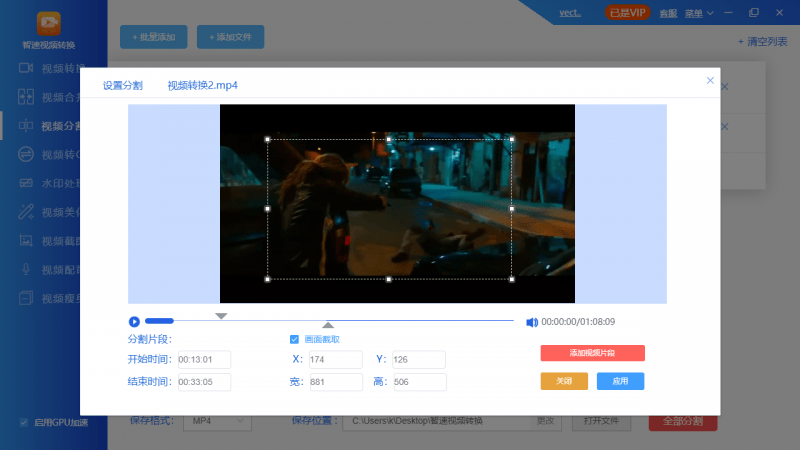
Task: Click the play button below video preview
Action: coord(134,321)
